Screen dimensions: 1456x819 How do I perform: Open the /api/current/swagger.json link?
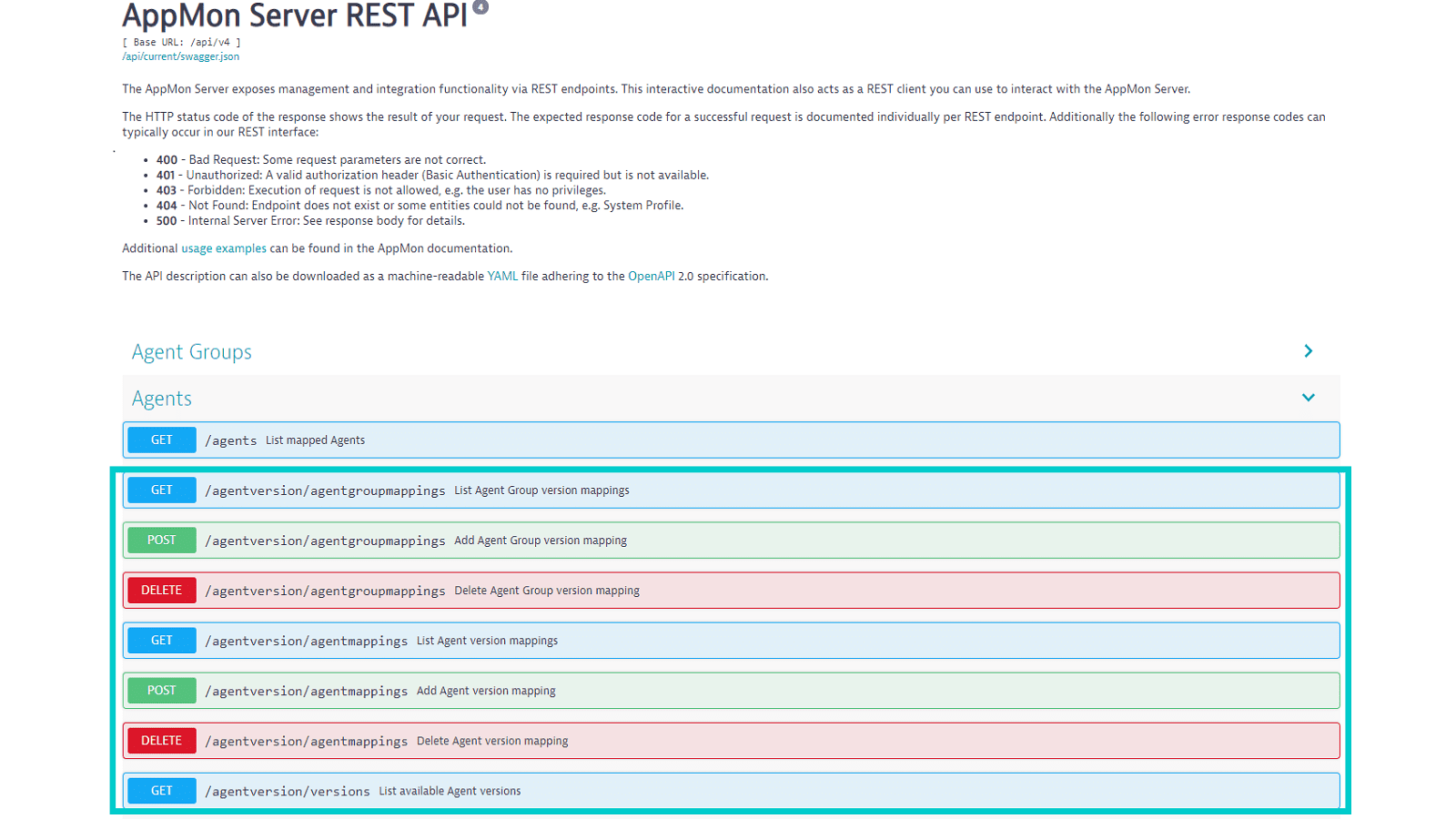coord(181,56)
